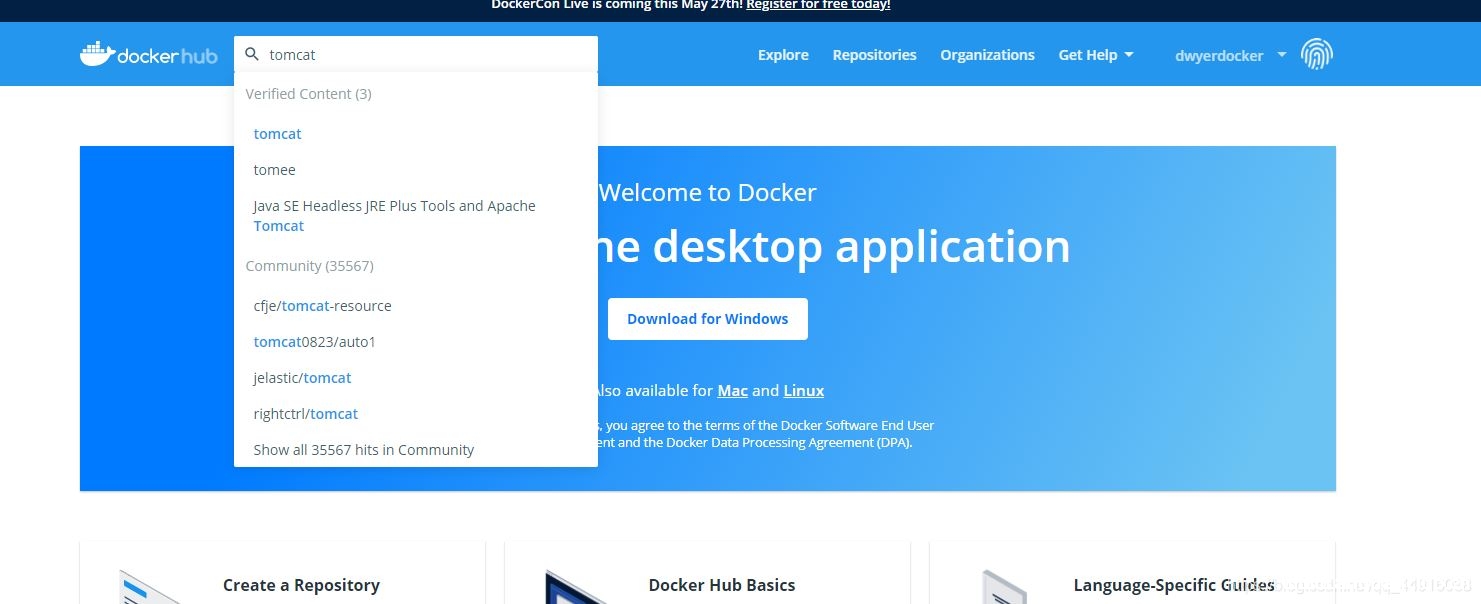Choose the jelastic/tomcat community result

pyautogui.click(x=302, y=377)
